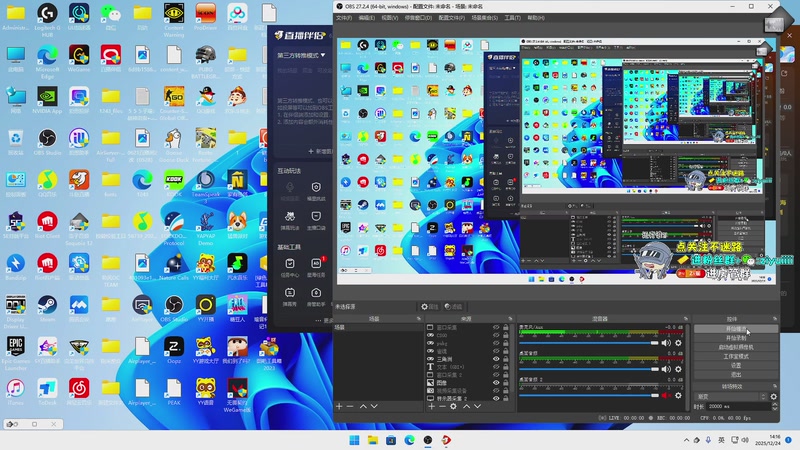The width and height of the screenshot is (800, 450).
Task: Open the 视图(V) menu
Action: click(390, 18)
